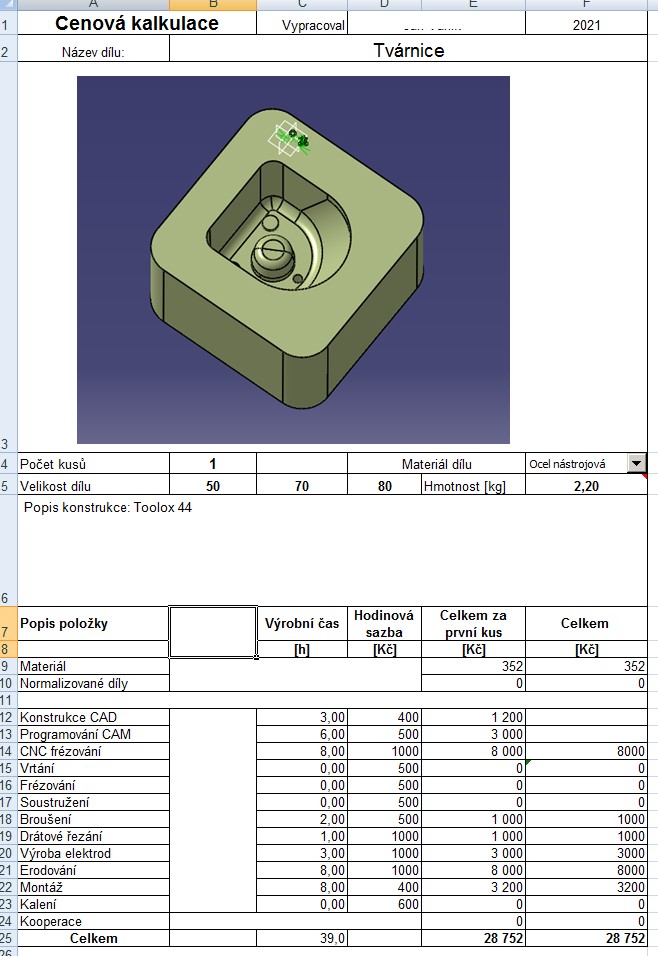Click the Konstrukce CAD hourly rate cell
The image size is (658, 956).
click(384, 717)
